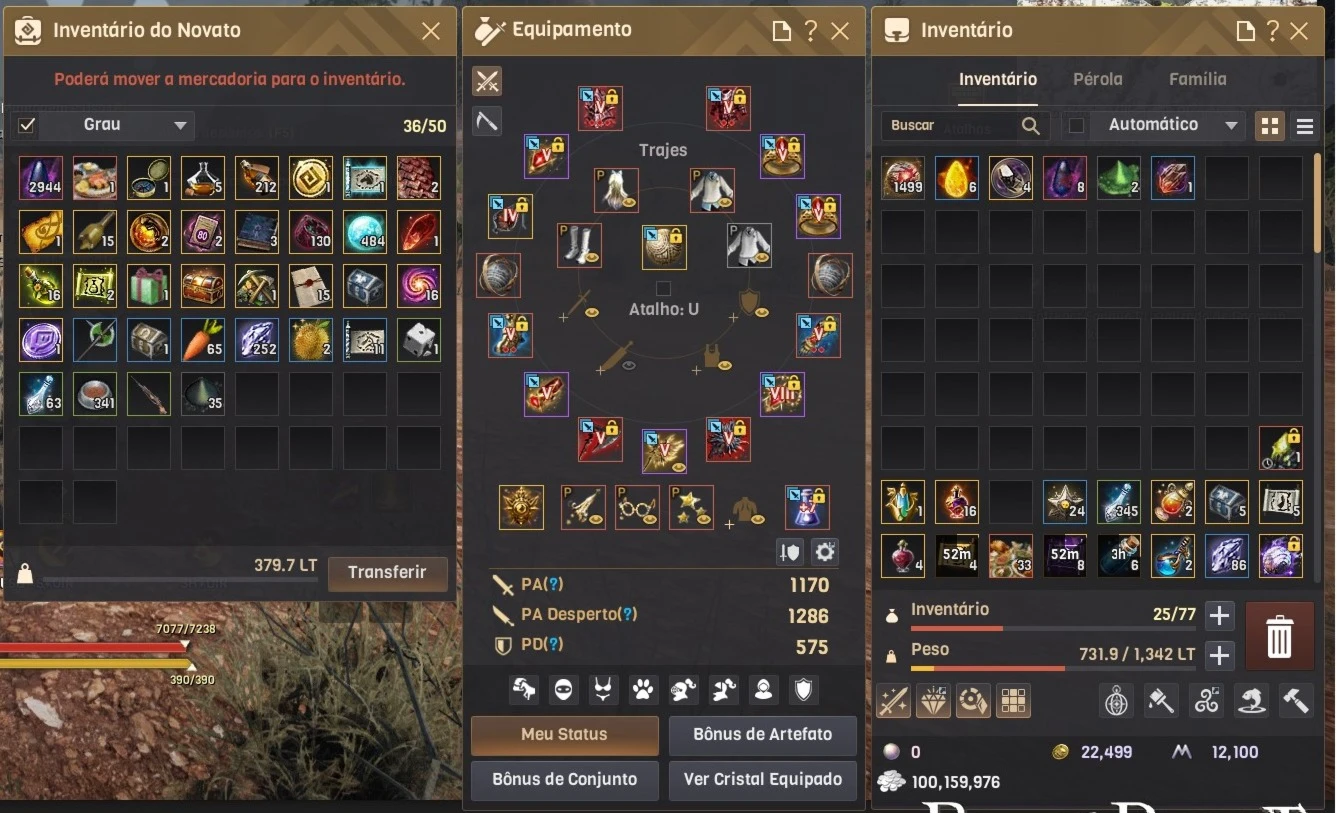Expand inventory slots with plus button
This screenshot has height=813, width=1337.
point(1219,615)
